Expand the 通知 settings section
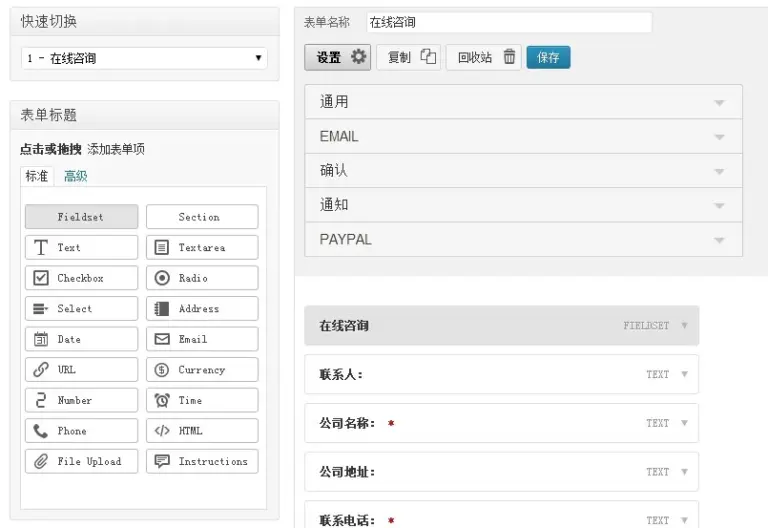 [523, 205]
